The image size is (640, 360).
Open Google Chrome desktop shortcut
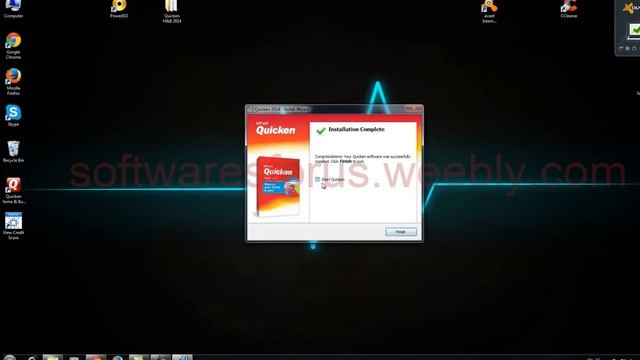(x=13, y=46)
